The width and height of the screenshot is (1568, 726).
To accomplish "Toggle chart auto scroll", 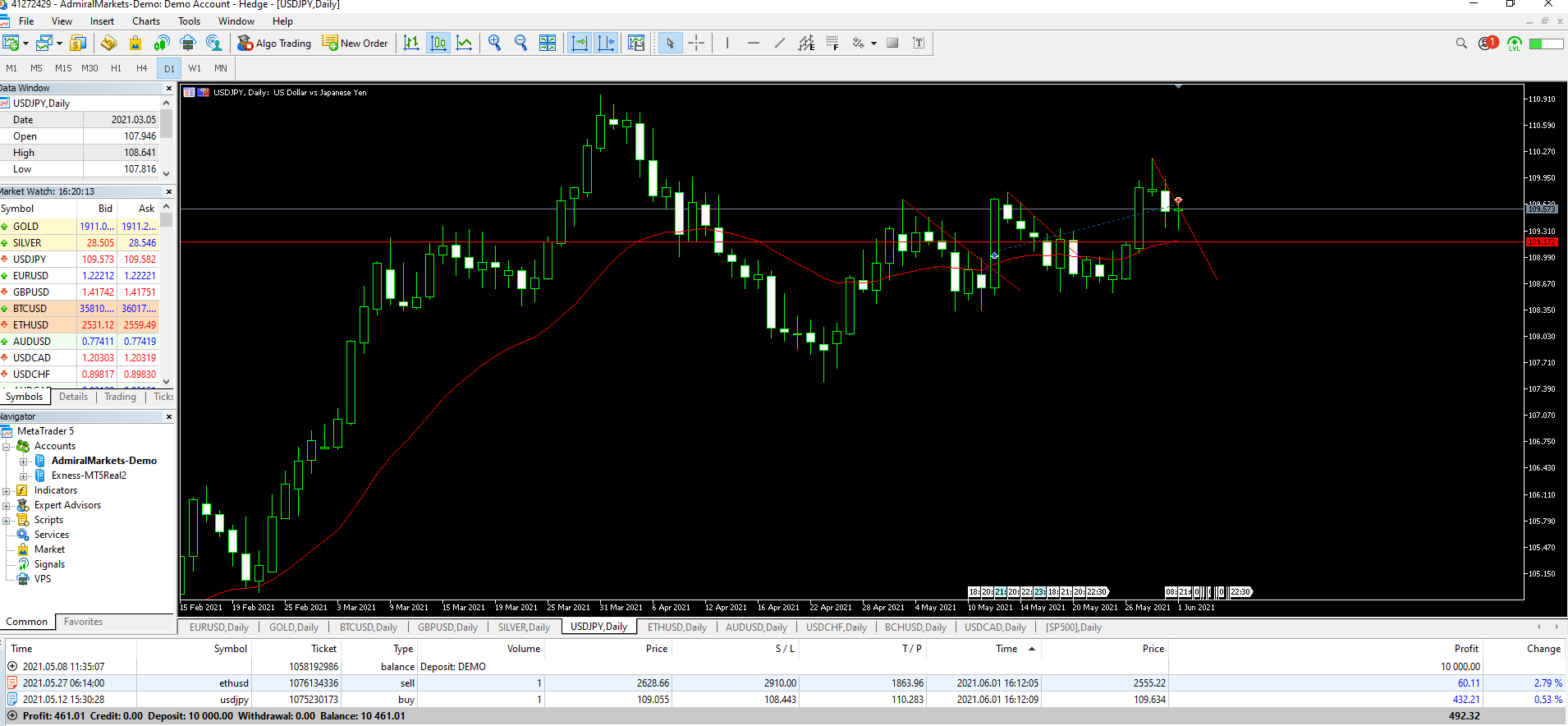I will pos(580,43).
